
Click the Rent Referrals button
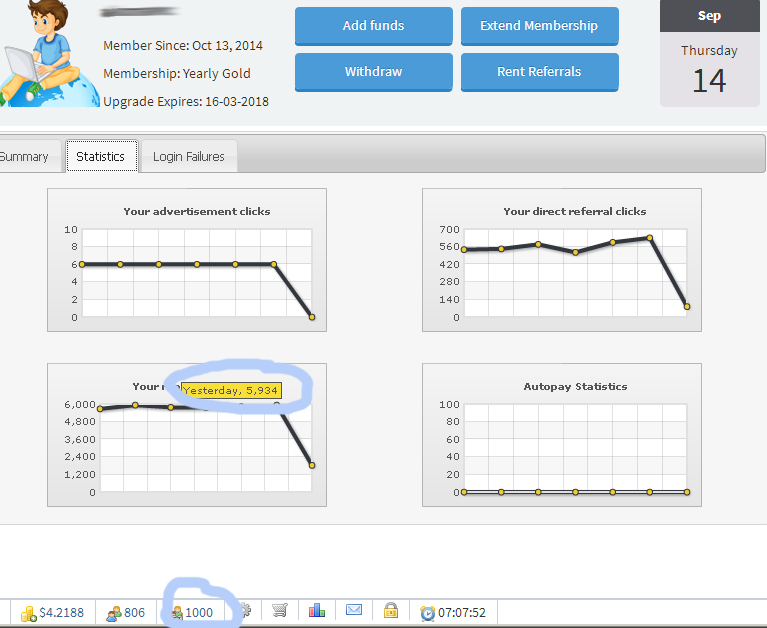click(539, 72)
